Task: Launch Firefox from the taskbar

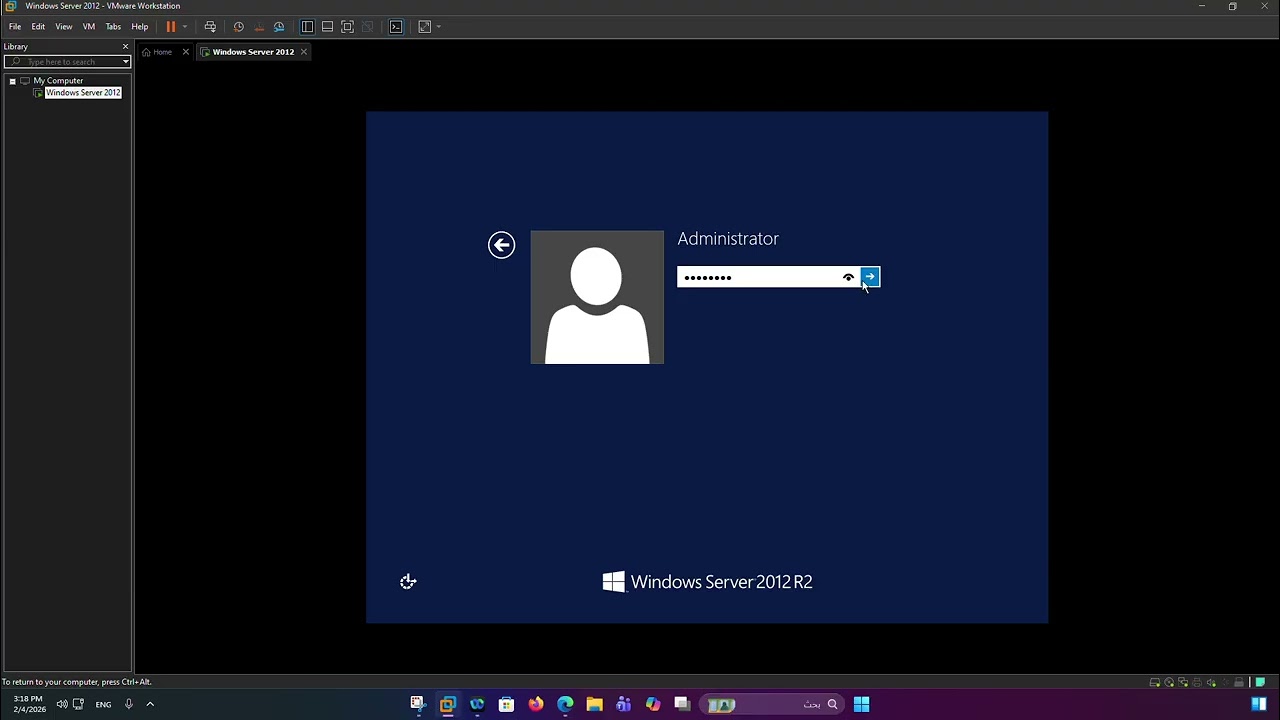Action: 536,704
